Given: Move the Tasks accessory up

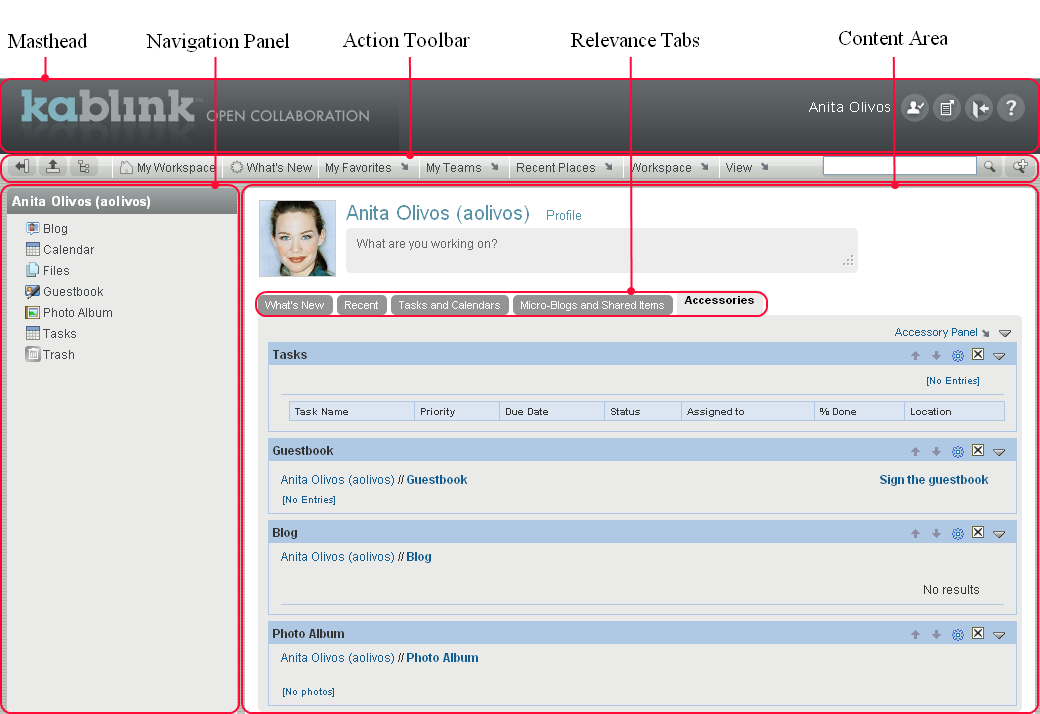Looking at the screenshot, I should (915, 356).
